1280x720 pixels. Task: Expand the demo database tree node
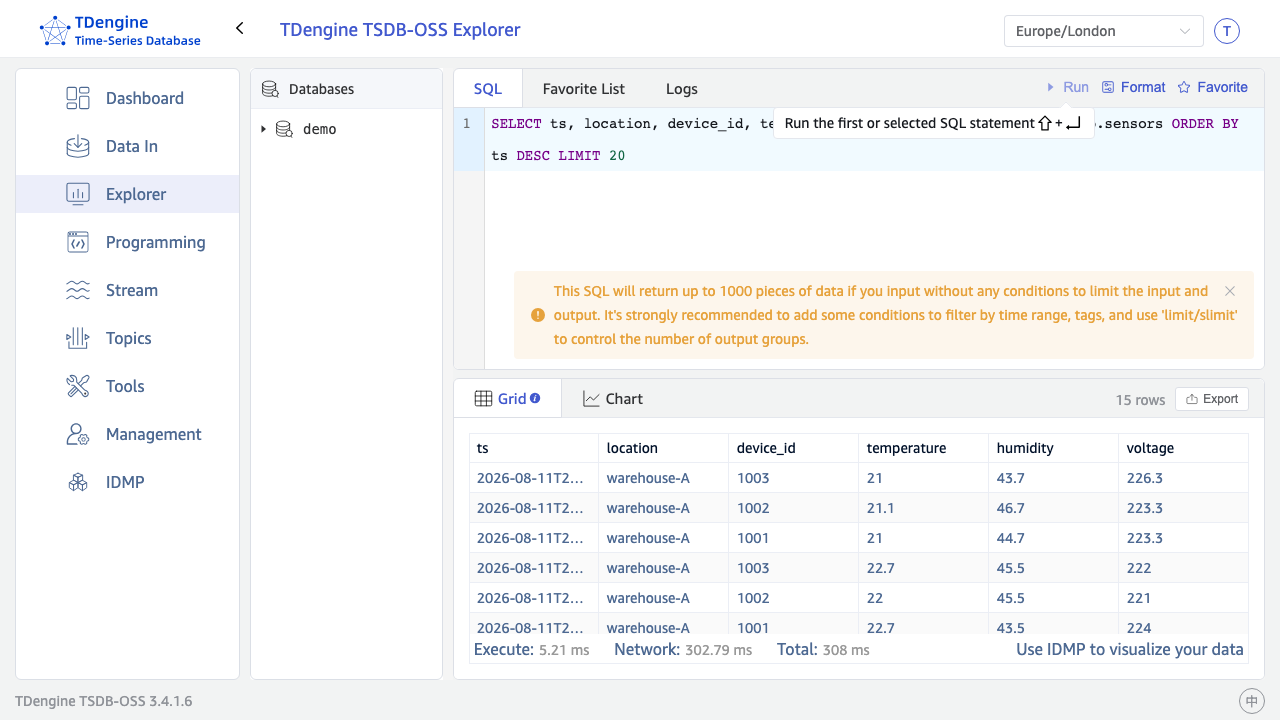click(263, 129)
